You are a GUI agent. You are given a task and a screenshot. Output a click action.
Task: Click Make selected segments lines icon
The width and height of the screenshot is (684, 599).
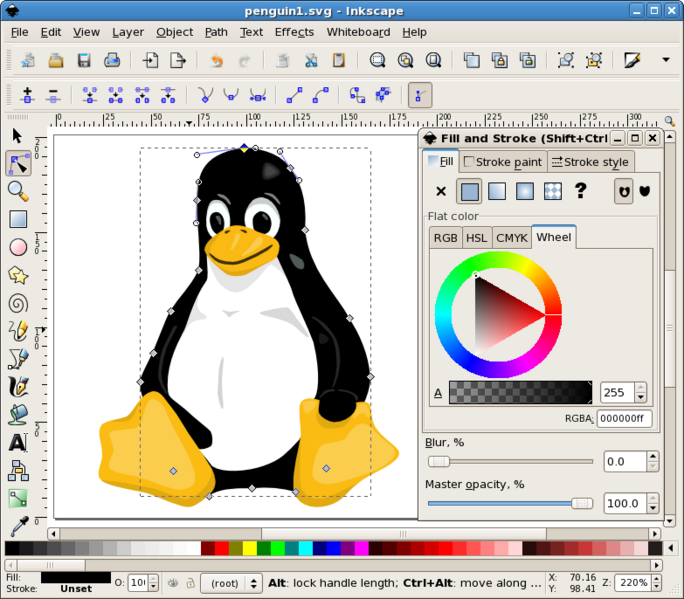(x=294, y=95)
